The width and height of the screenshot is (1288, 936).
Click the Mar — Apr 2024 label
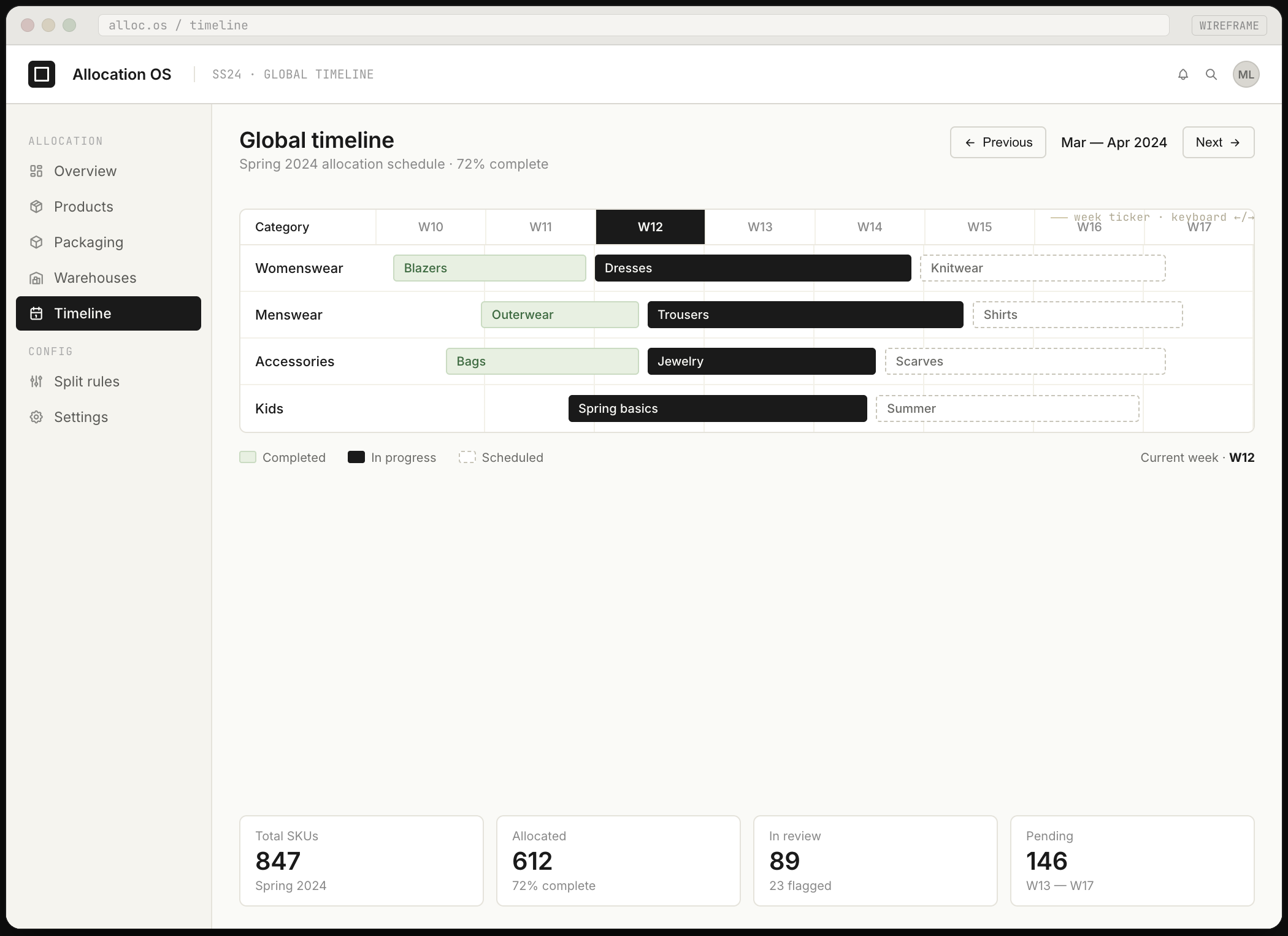(1114, 142)
